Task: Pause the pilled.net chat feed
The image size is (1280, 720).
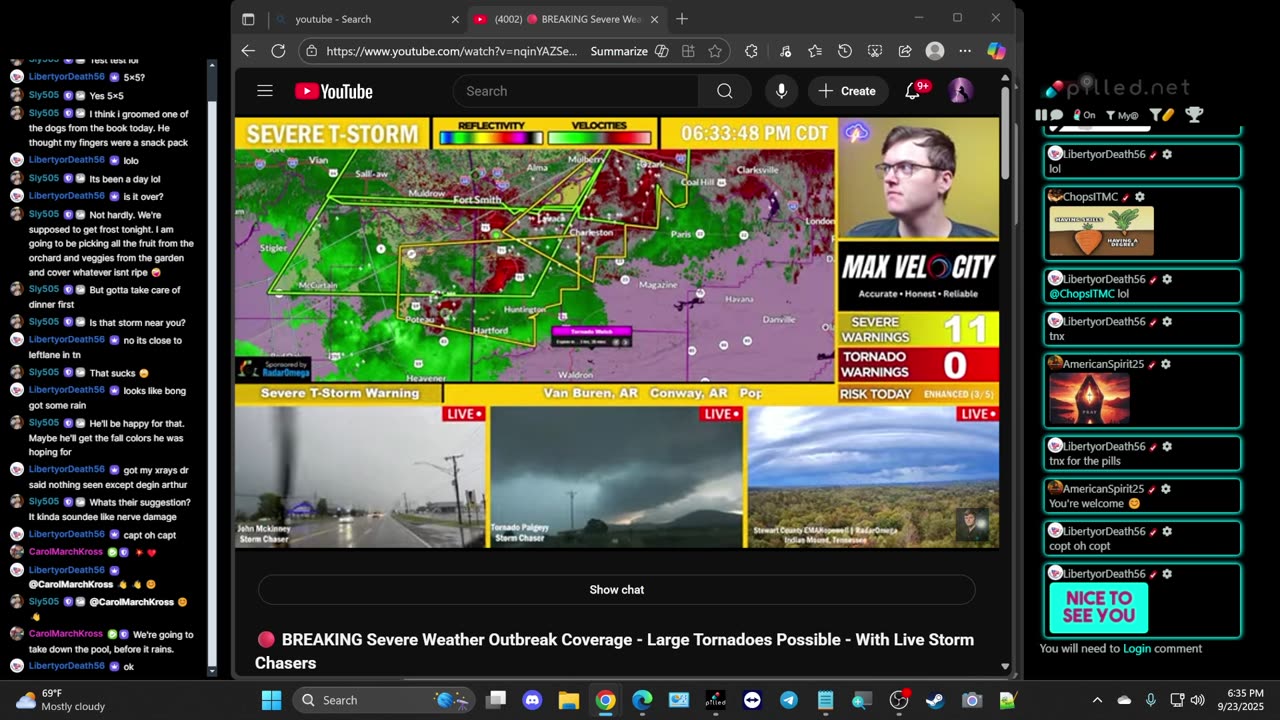Action: [1041, 115]
